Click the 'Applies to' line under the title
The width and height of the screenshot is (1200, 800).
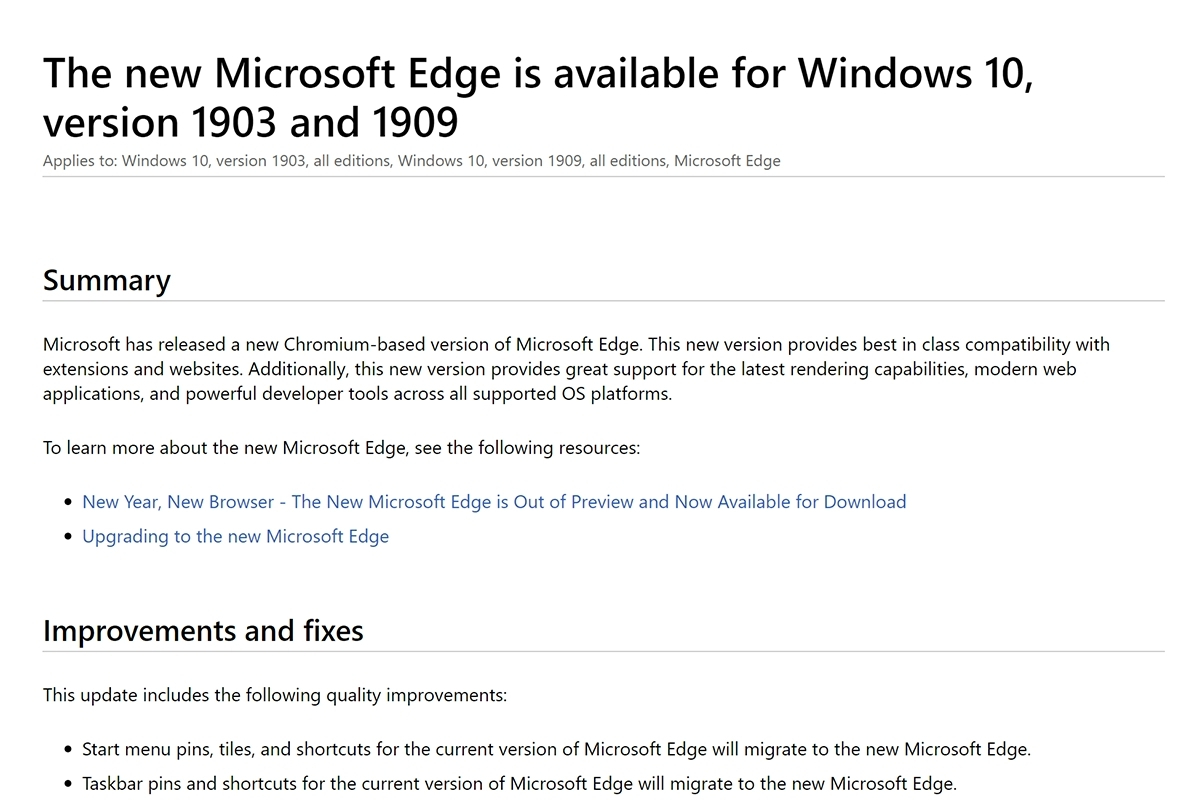412,161
